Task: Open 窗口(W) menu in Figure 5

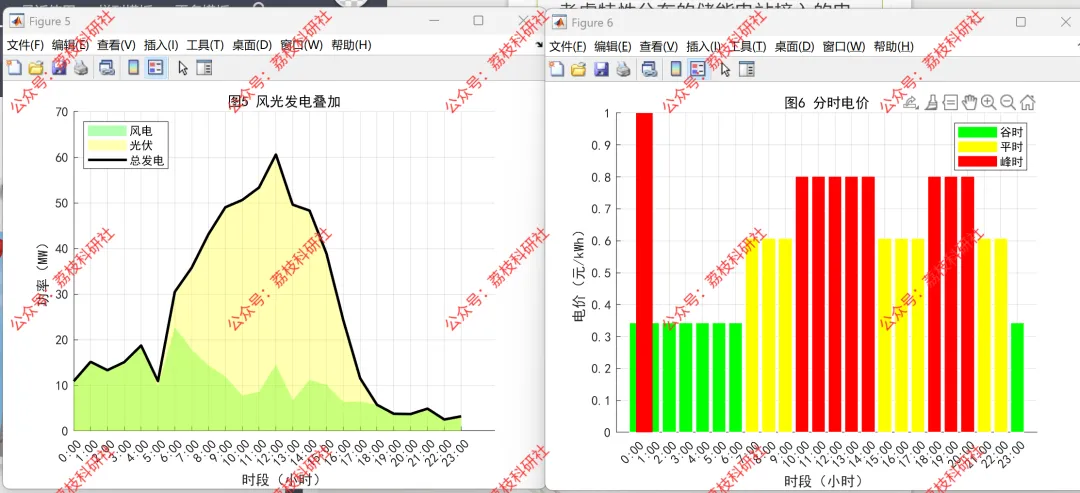Action: point(302,45)
